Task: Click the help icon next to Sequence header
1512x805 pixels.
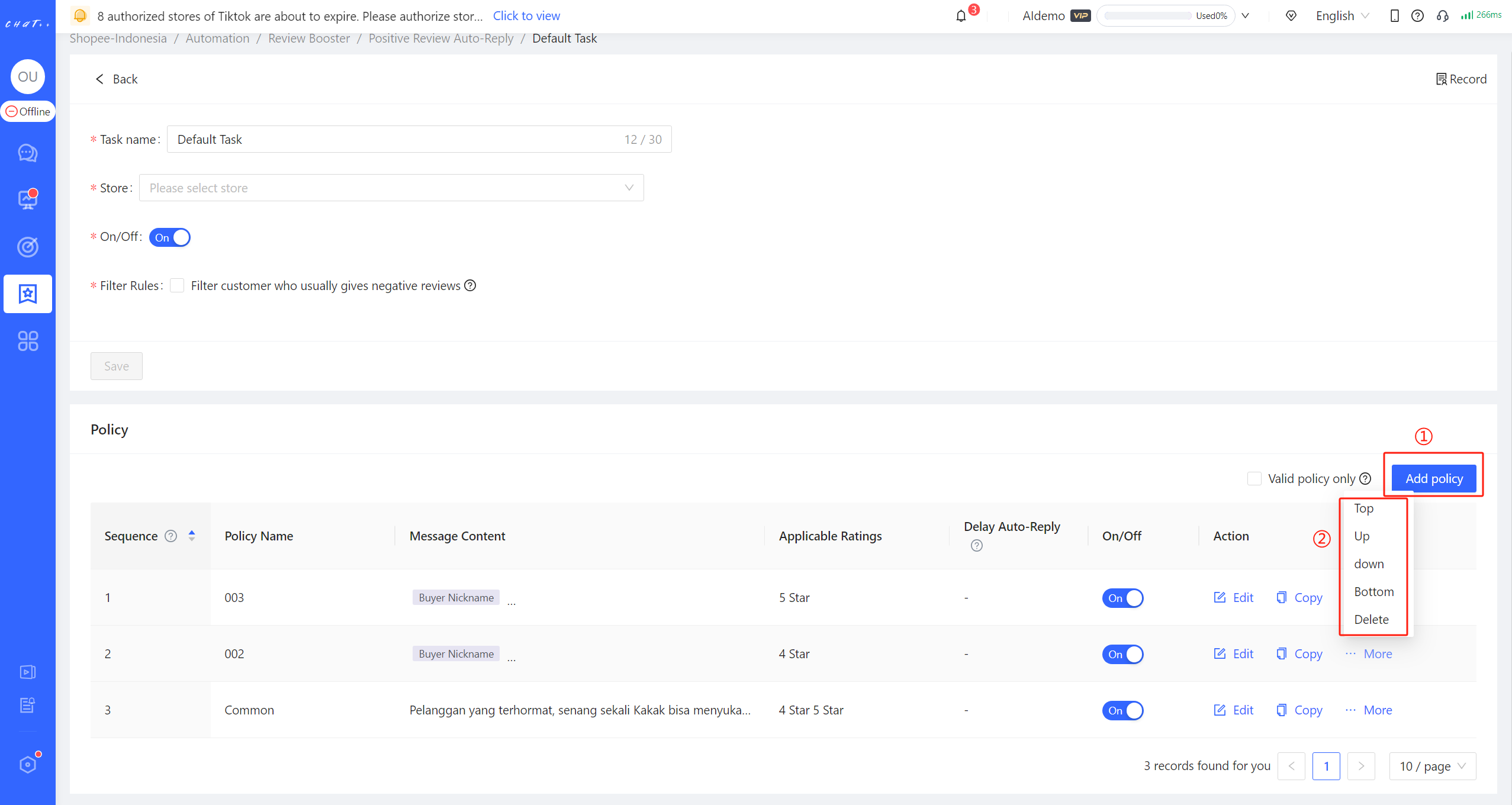Action: pyautogui.click(x=170, y=536)
